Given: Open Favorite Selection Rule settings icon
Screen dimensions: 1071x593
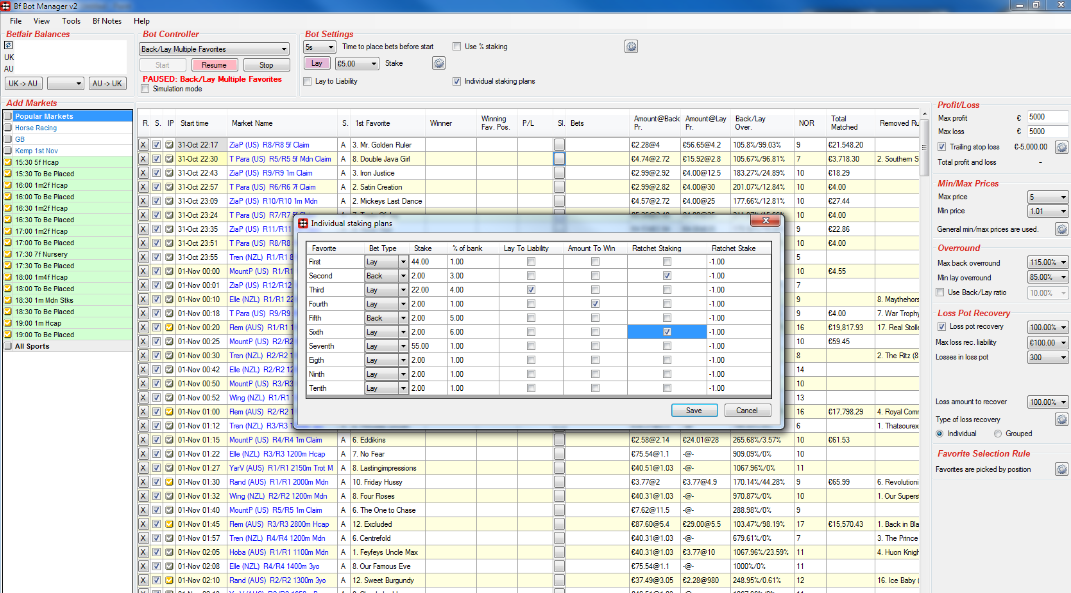Looking at the screenshot, I should (1061, 469).
